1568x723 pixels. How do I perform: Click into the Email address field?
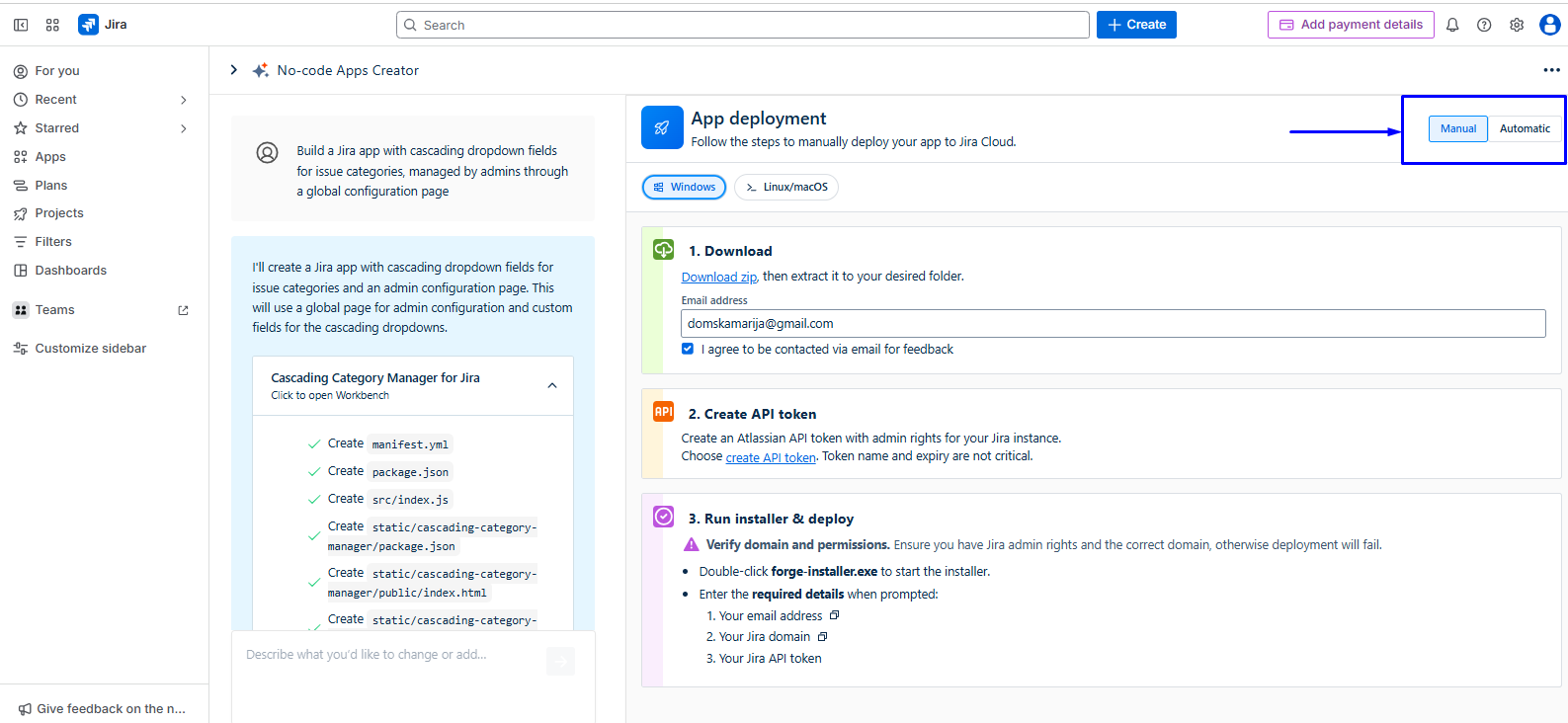pos(1113,323)
